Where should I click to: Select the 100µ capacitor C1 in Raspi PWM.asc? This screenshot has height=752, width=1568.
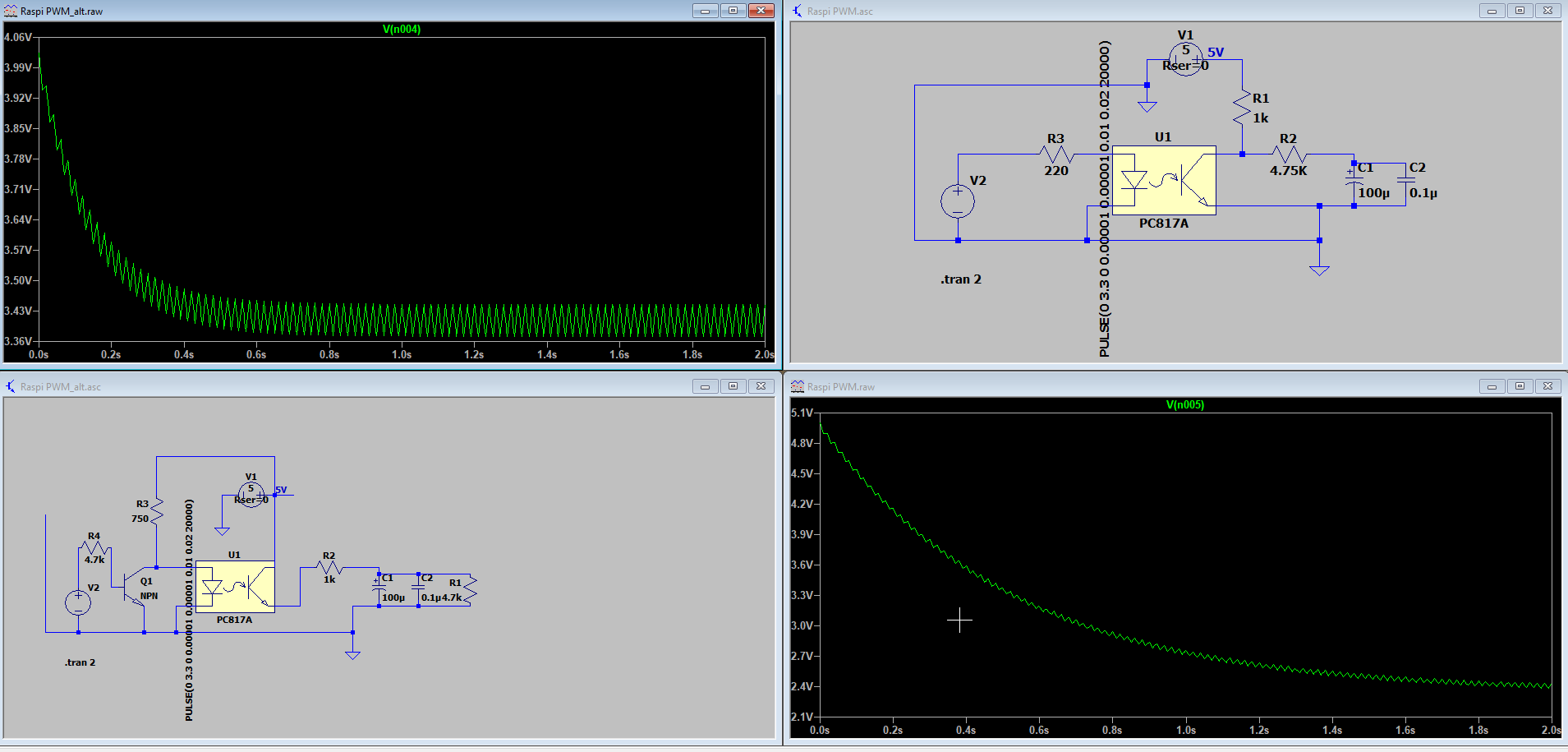[1354, 179]
